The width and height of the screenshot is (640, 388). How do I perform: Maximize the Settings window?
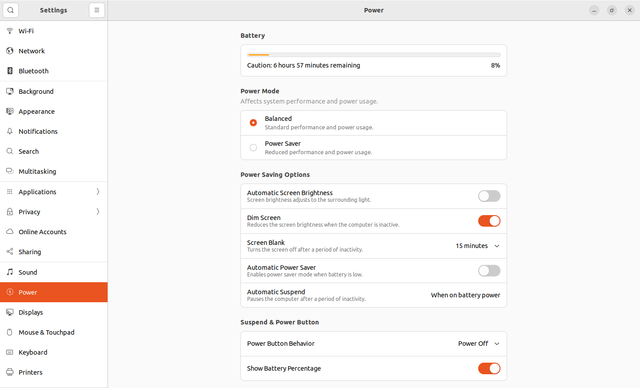click(x=612, y=10)
